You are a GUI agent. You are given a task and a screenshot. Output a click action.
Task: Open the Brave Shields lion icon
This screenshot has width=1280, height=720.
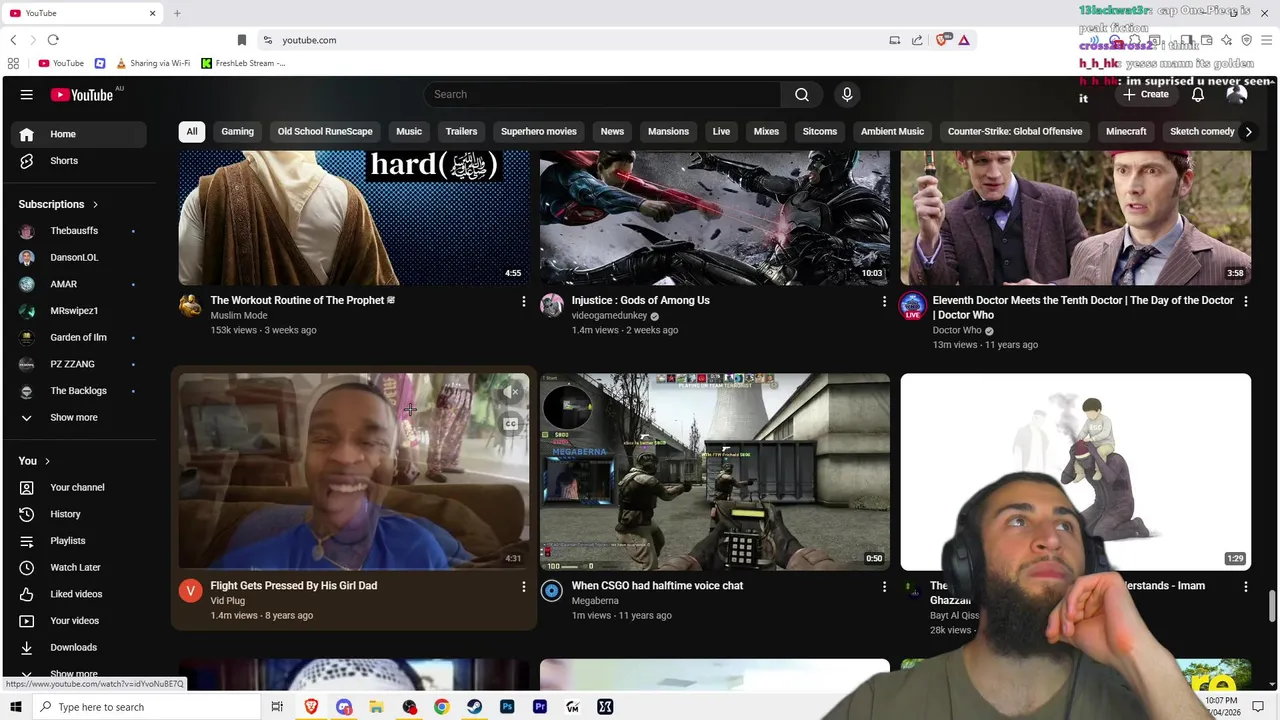(942, 40)
